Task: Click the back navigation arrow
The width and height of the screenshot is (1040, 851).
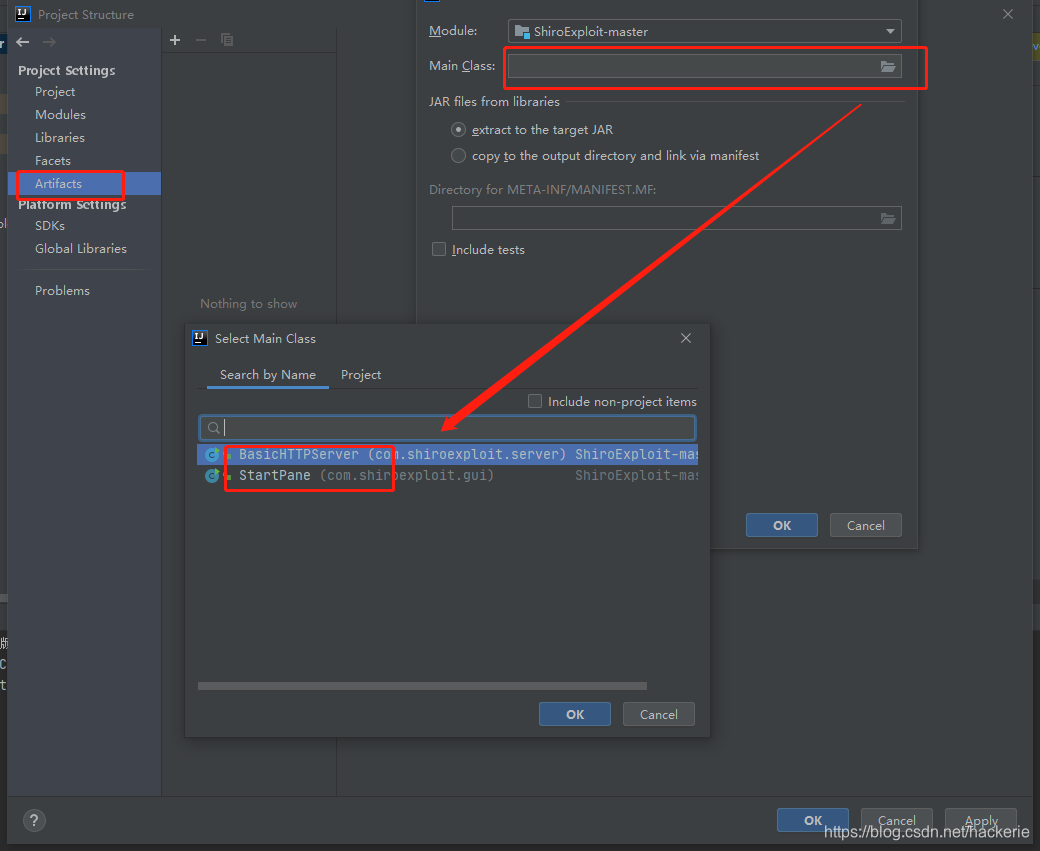Action: (23, 42)
